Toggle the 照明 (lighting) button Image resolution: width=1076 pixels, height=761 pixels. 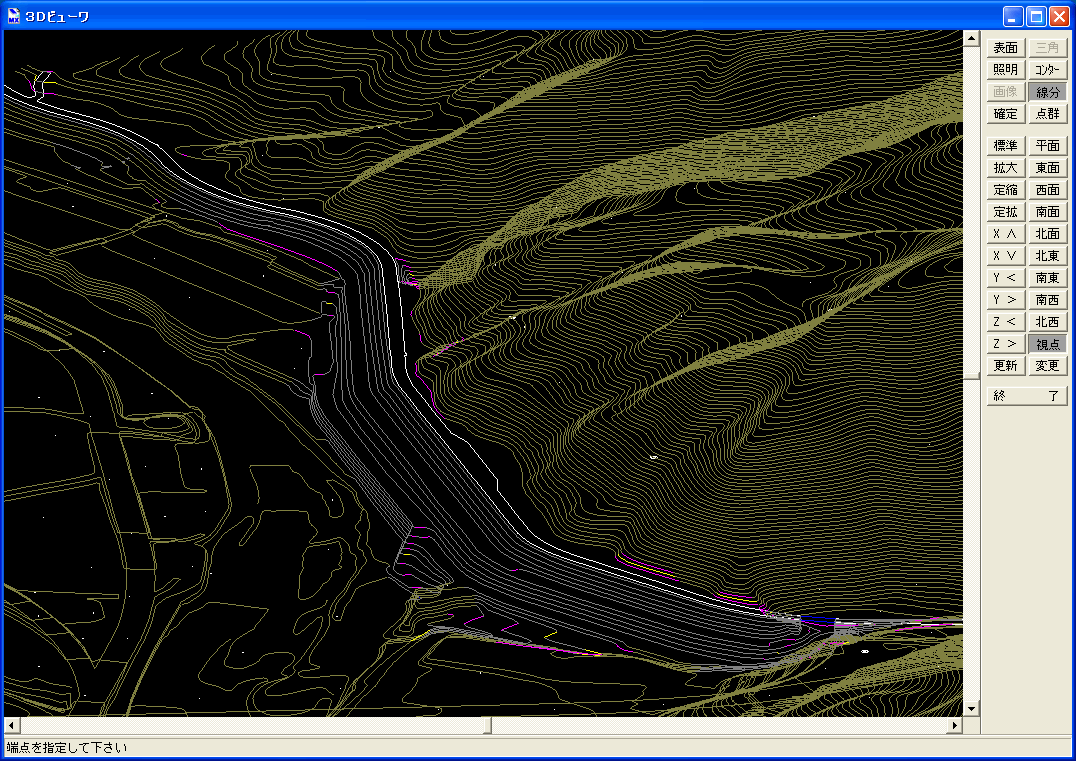1006,70
